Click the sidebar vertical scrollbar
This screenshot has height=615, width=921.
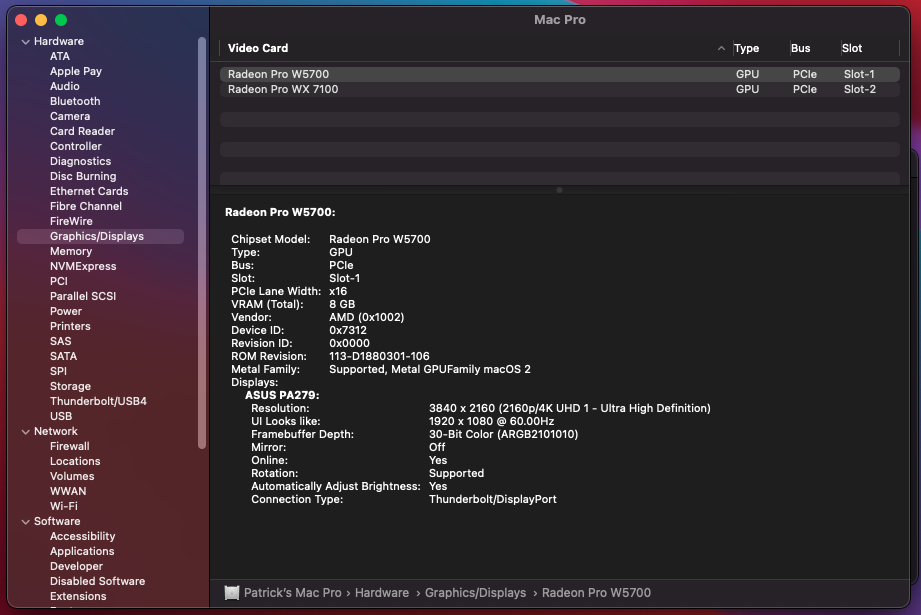click(202, 243)
